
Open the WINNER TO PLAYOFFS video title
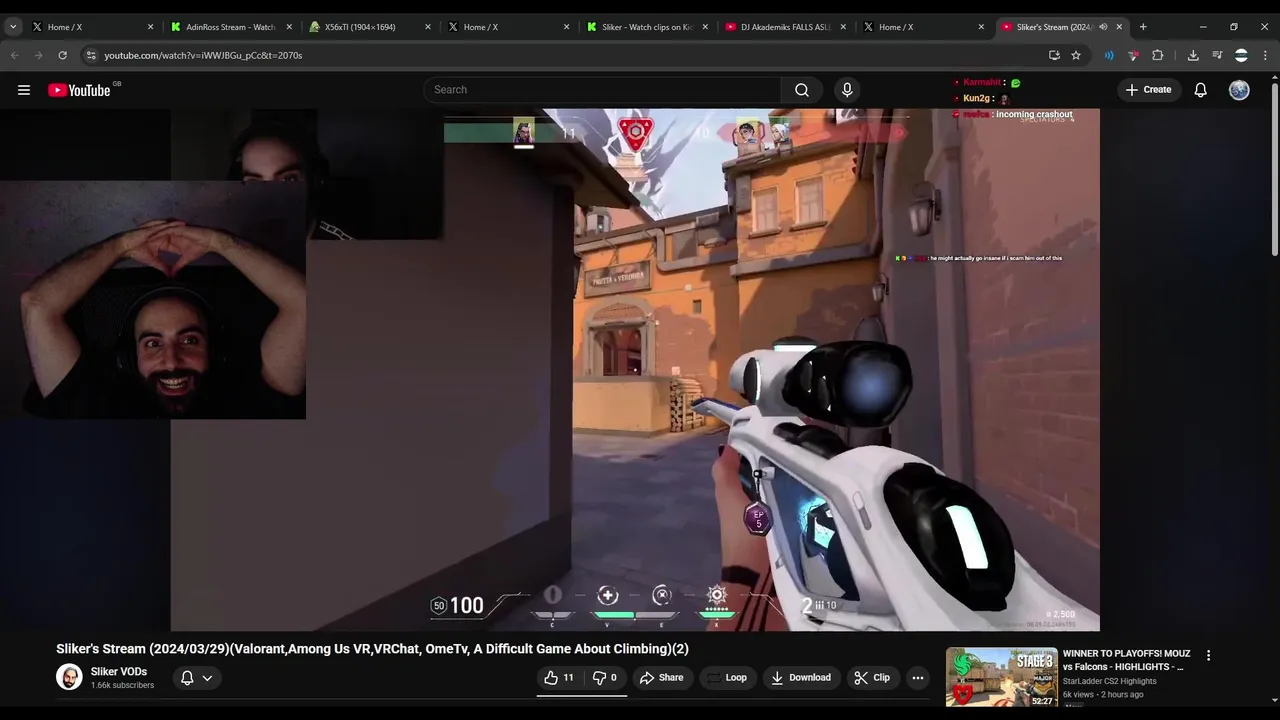click(1126, 660)
